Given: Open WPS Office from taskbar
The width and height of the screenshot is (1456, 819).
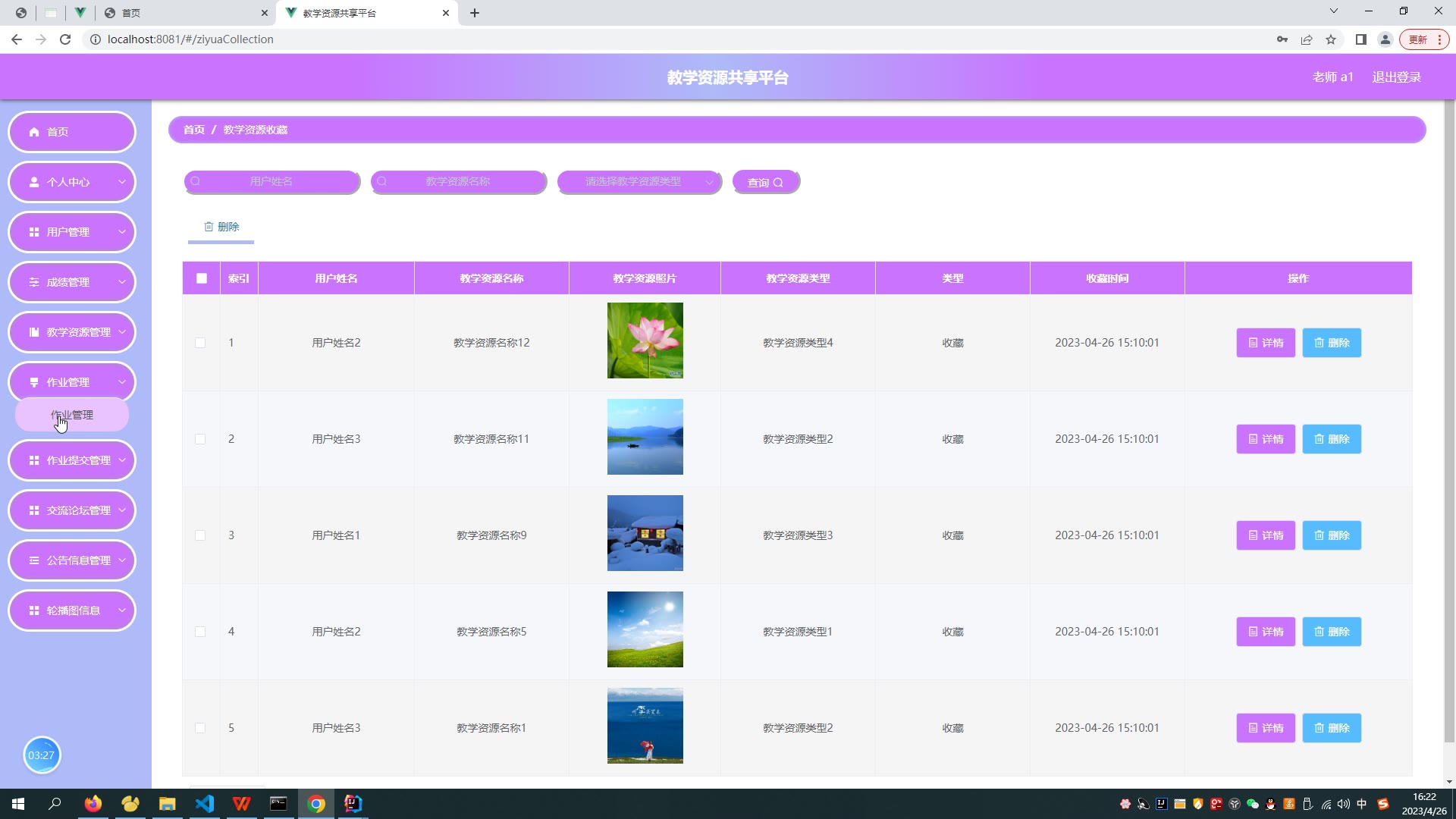Looking at the screenshot, I should click(242, 804).
